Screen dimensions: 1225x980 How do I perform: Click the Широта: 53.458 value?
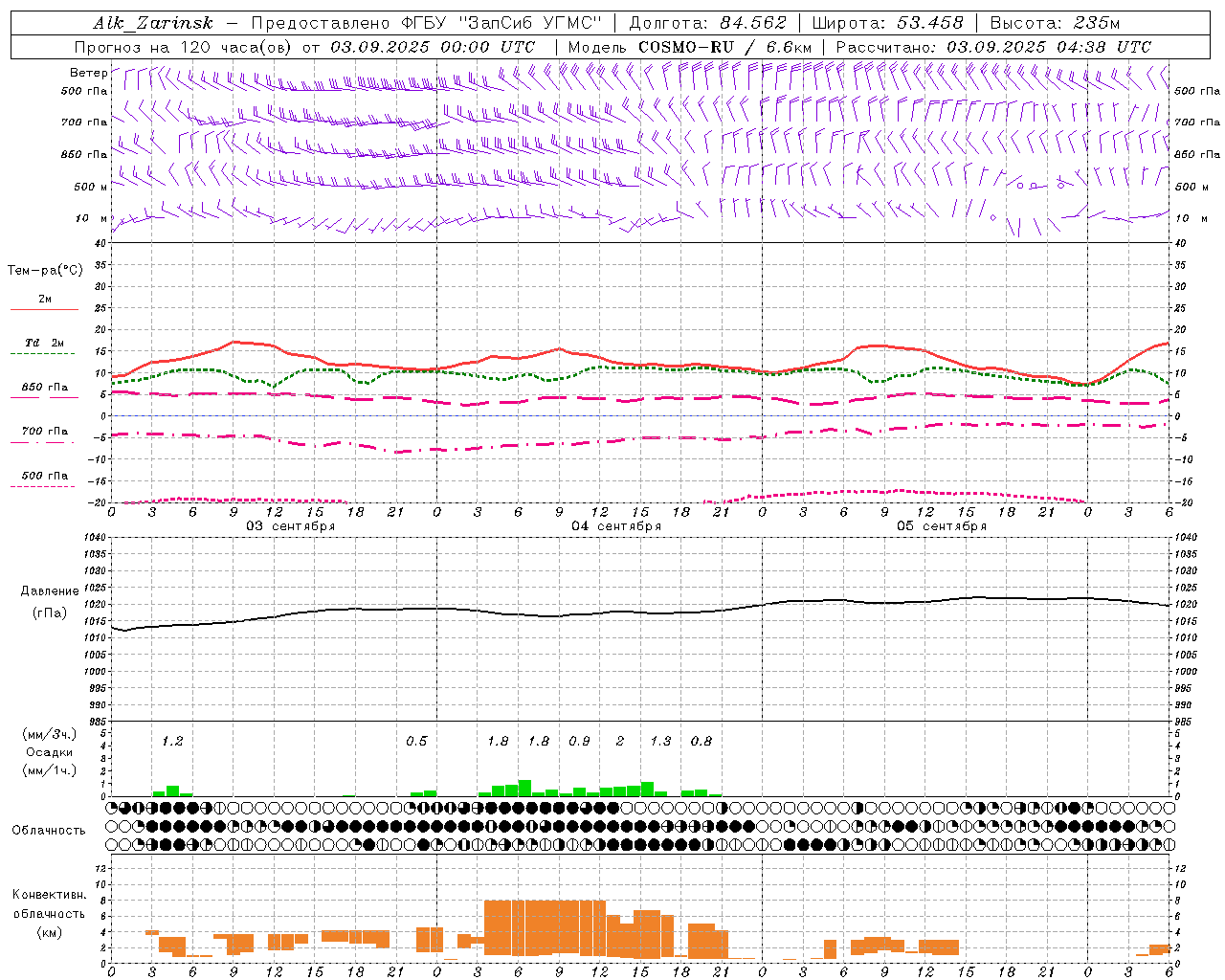click(x=888, y=24)
